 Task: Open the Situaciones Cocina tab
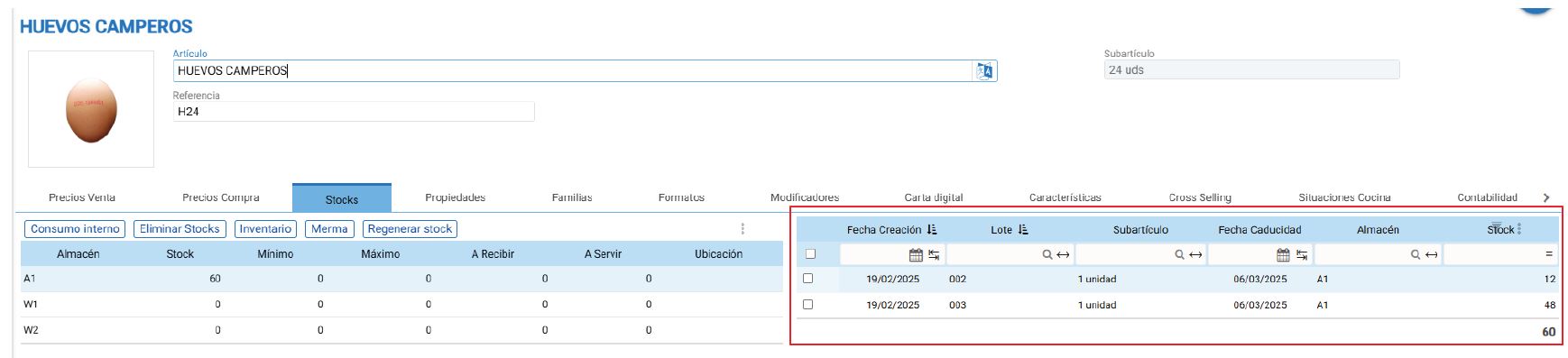pos(1344,197)
